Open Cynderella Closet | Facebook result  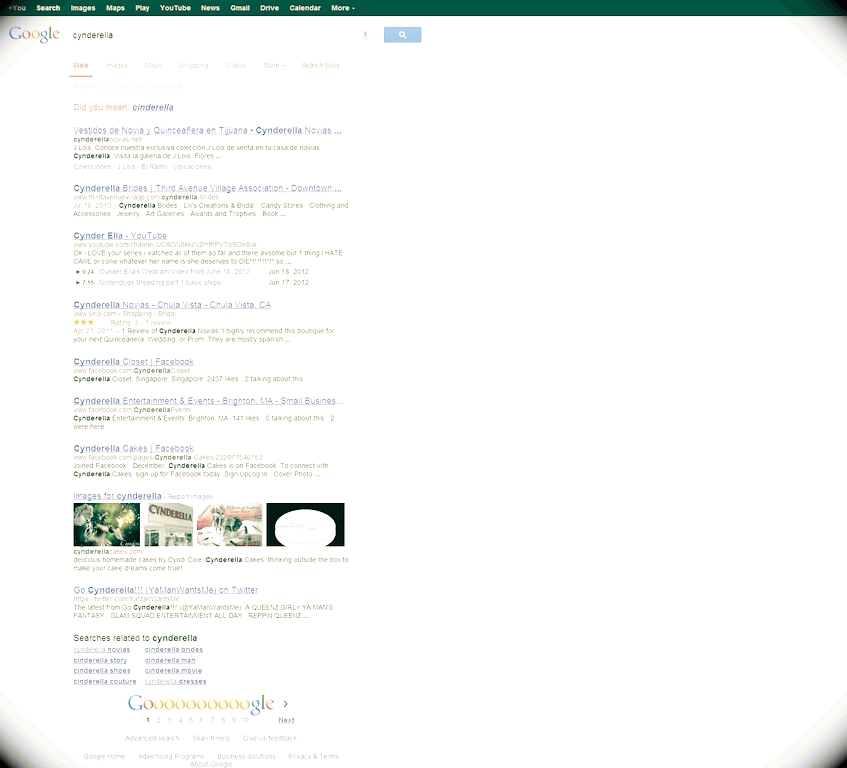[133, 361]
